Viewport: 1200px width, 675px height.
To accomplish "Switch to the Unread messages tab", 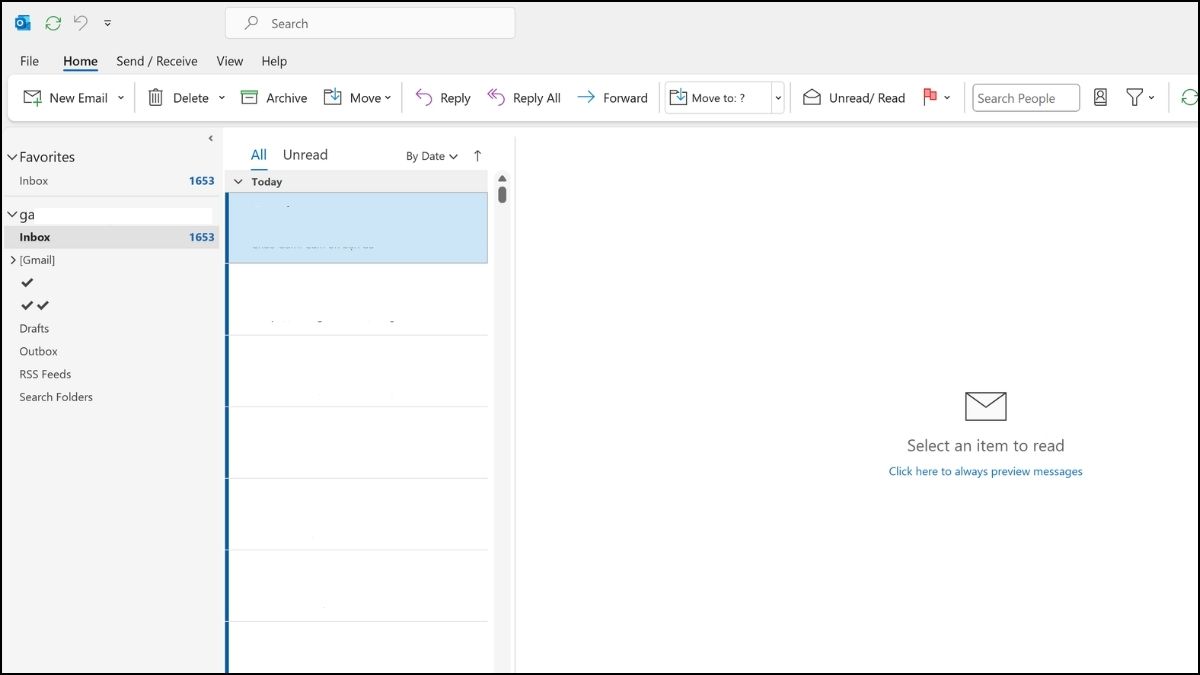I will coord(305,155).
